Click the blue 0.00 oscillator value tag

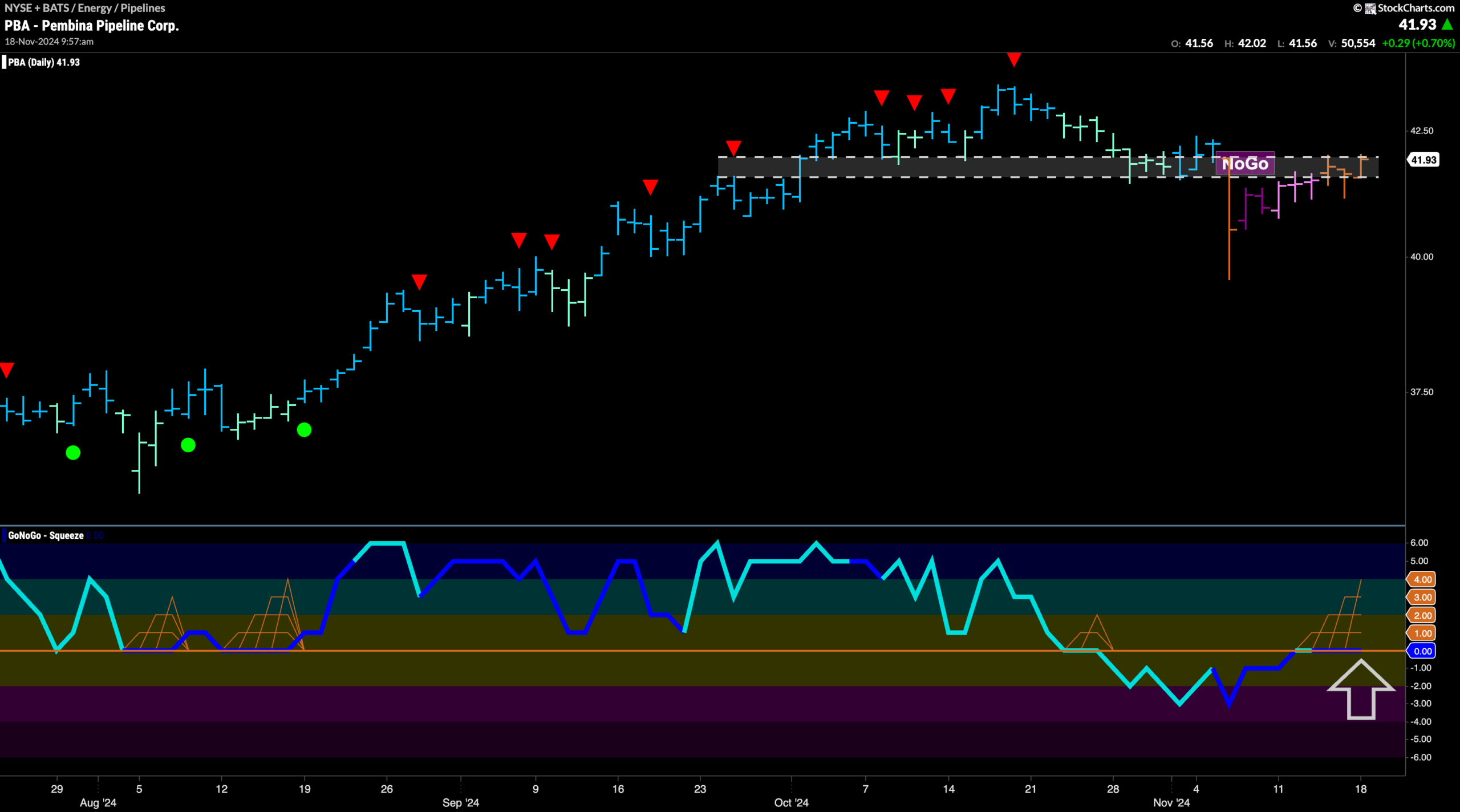(x=1422, y=651)
